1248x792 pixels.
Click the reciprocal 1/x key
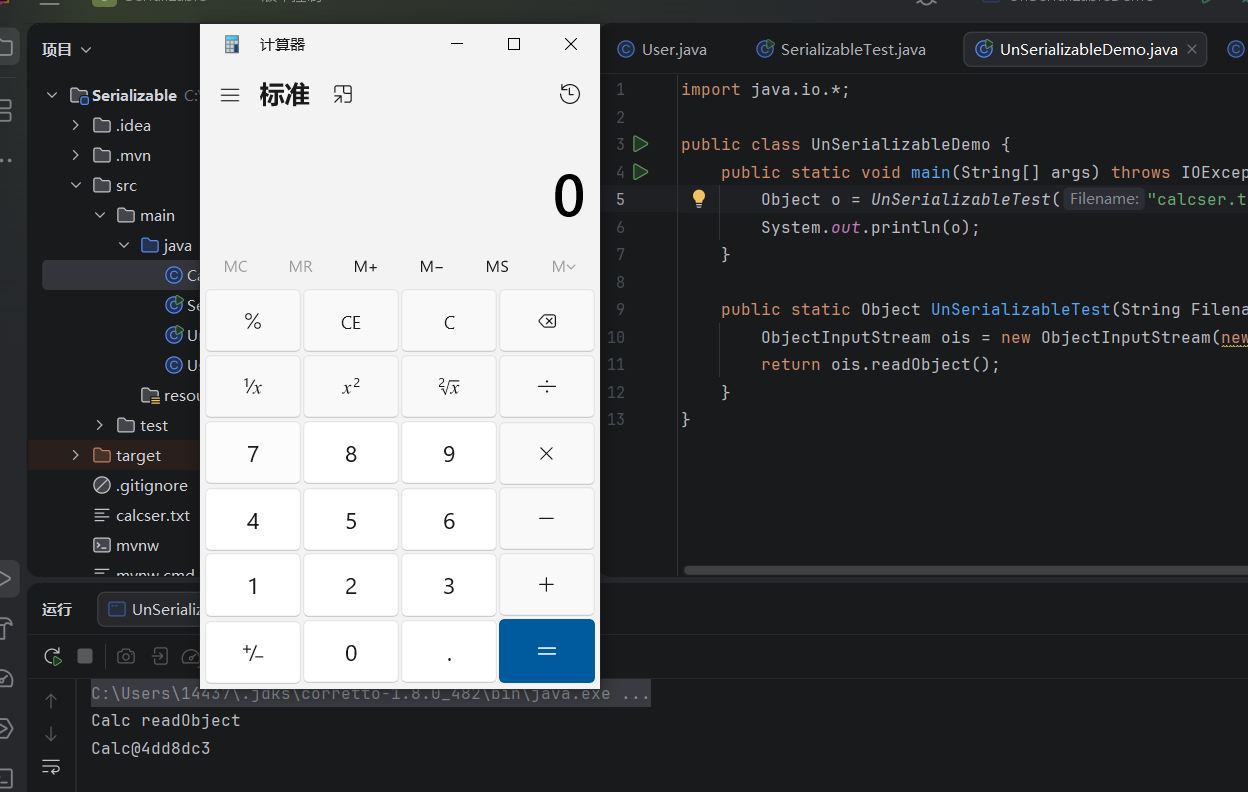(x=253, y=387)
